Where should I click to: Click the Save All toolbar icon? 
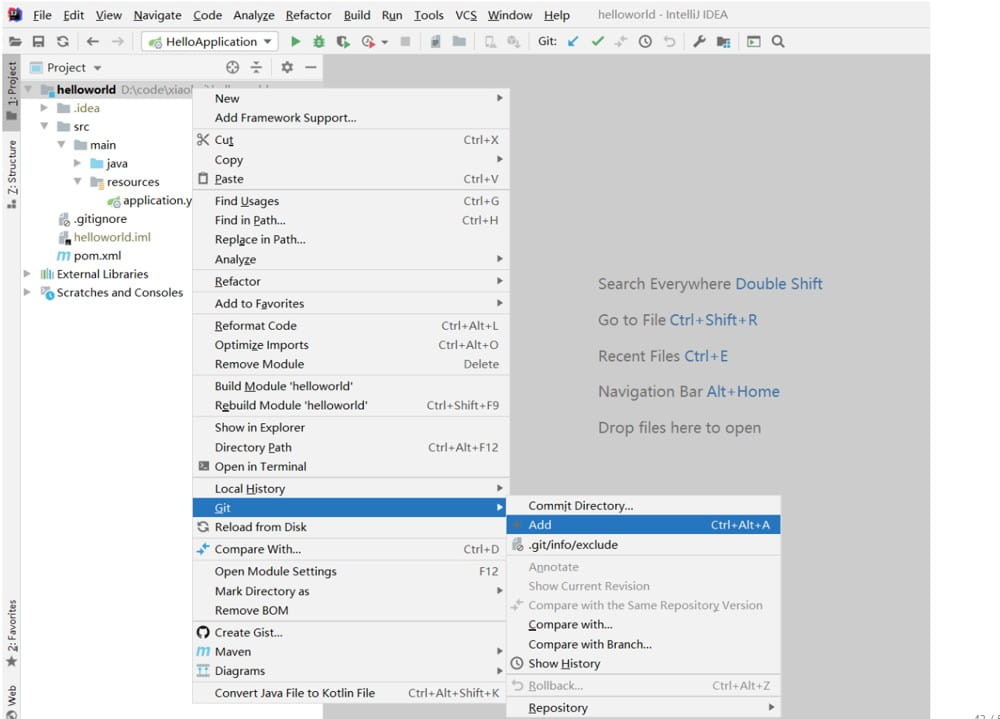(38, 41)
